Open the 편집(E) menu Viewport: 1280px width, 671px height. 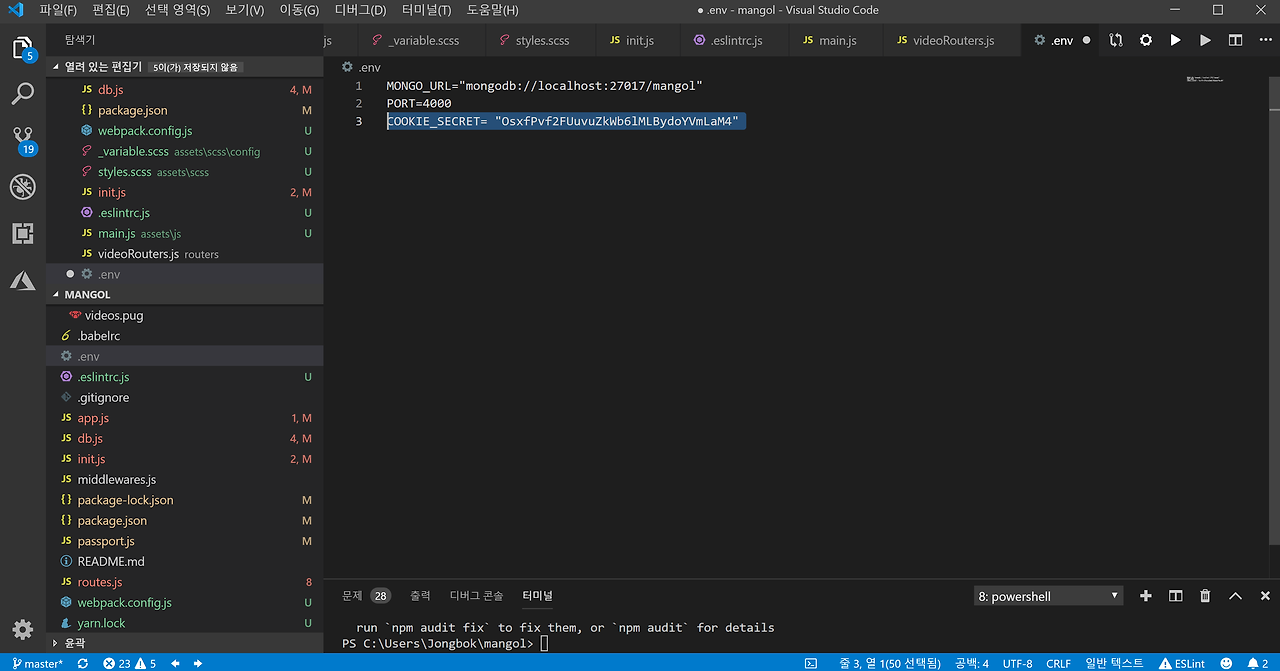pos(110,10)
